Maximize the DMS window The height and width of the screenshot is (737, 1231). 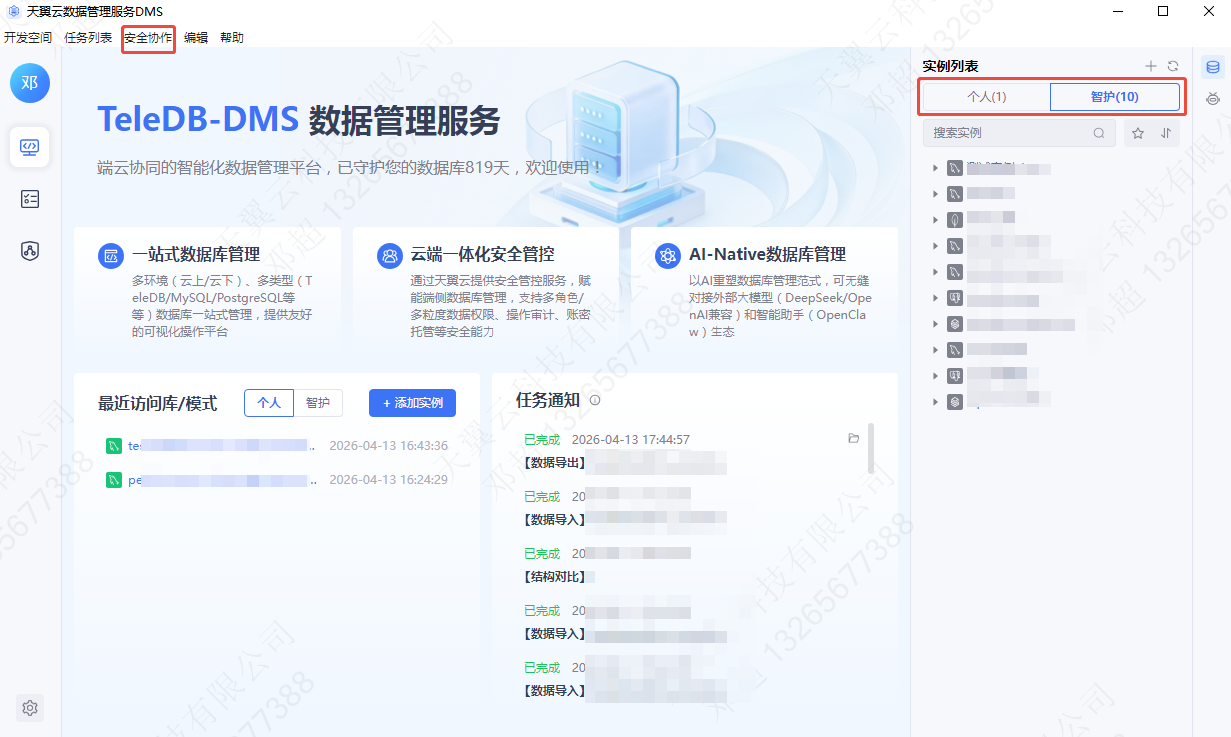tap(1163, 11)
